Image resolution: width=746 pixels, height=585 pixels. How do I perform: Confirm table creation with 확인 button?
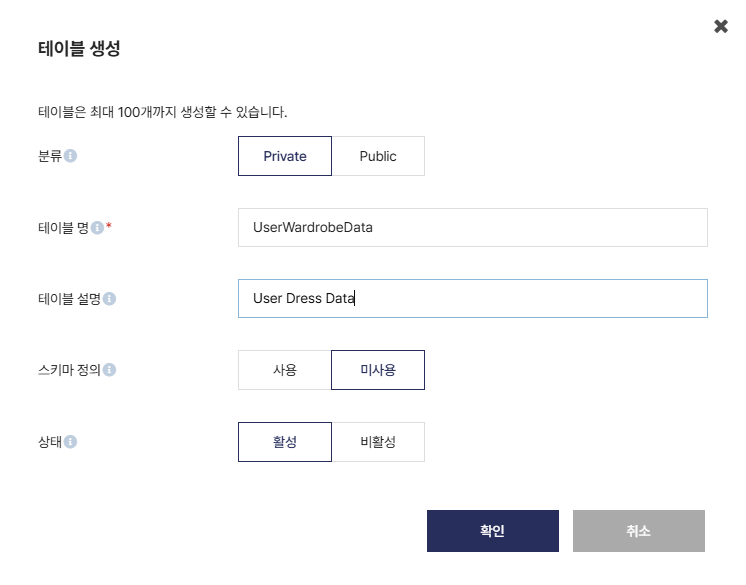[492, 531]
